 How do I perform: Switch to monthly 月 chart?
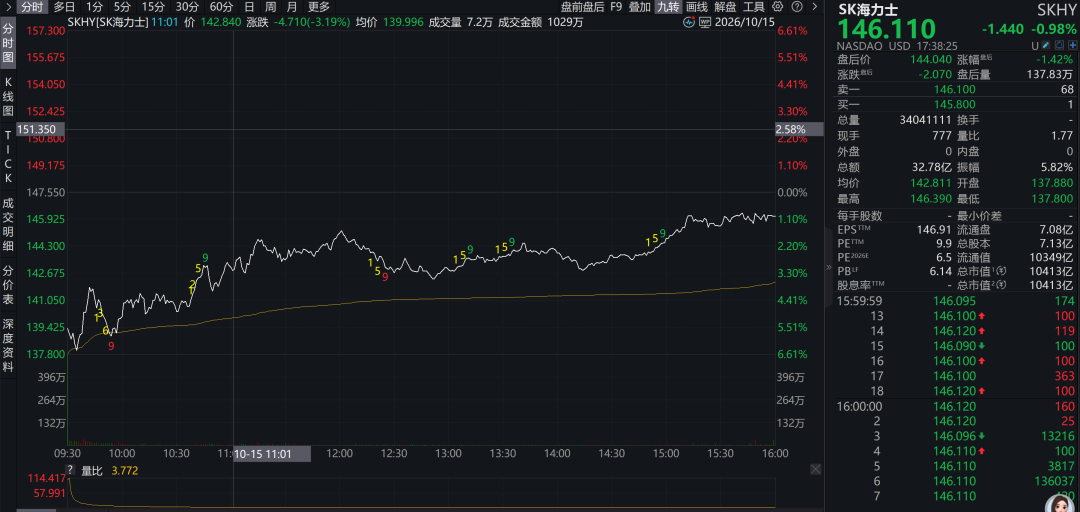pos(292,7)
